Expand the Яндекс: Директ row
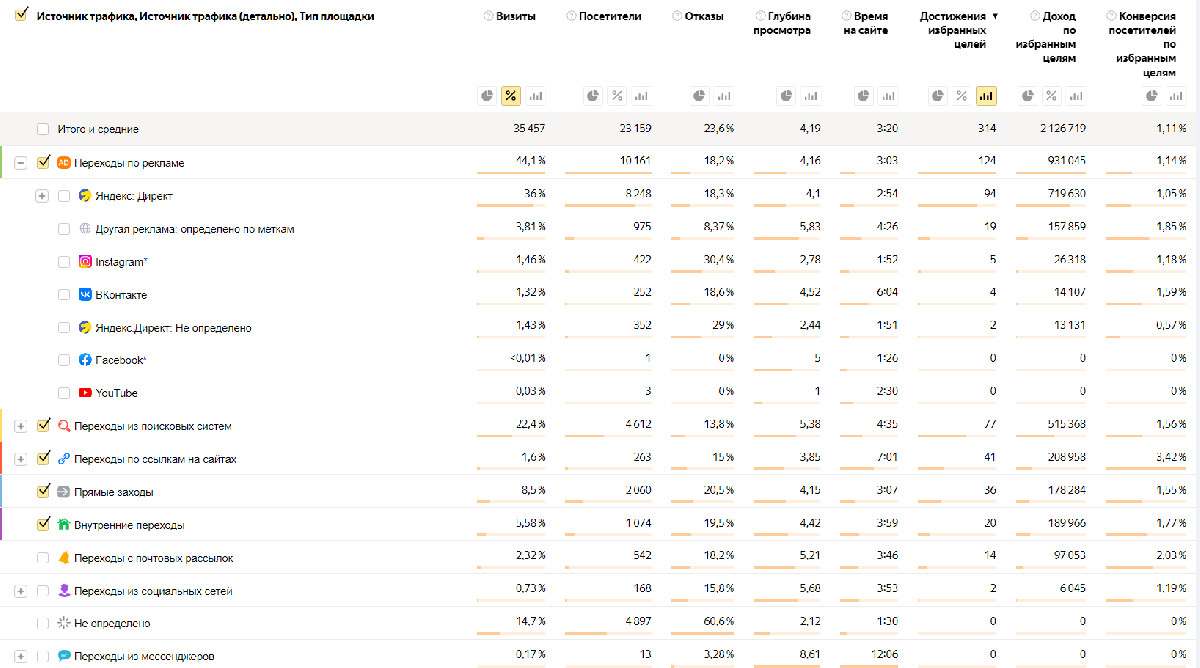1200x668 pixels. [42, 196]
